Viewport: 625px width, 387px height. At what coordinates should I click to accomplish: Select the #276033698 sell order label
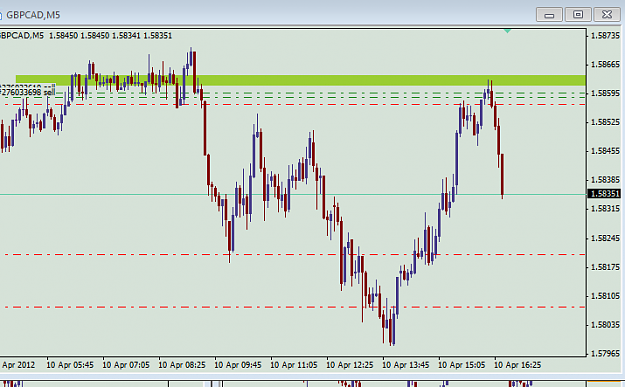[27, 92]
